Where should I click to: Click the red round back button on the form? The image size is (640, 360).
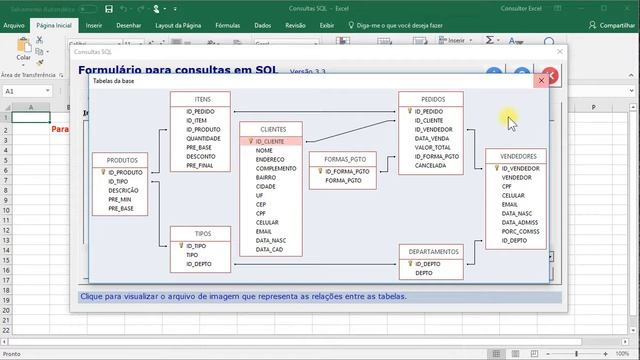pos(551,75)
